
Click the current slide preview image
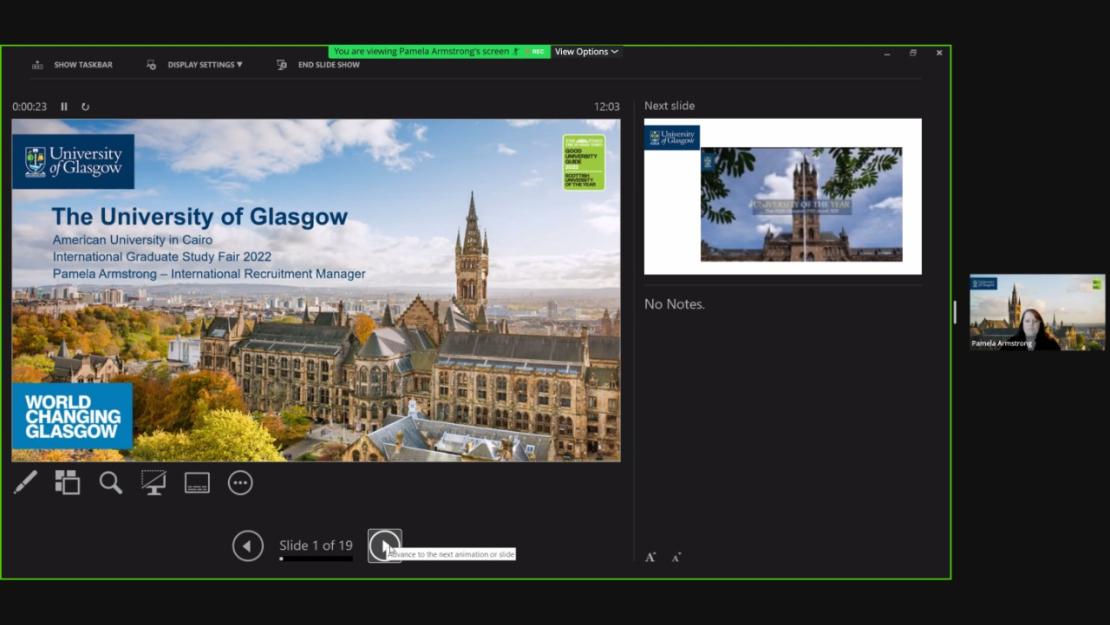[316, 290]
